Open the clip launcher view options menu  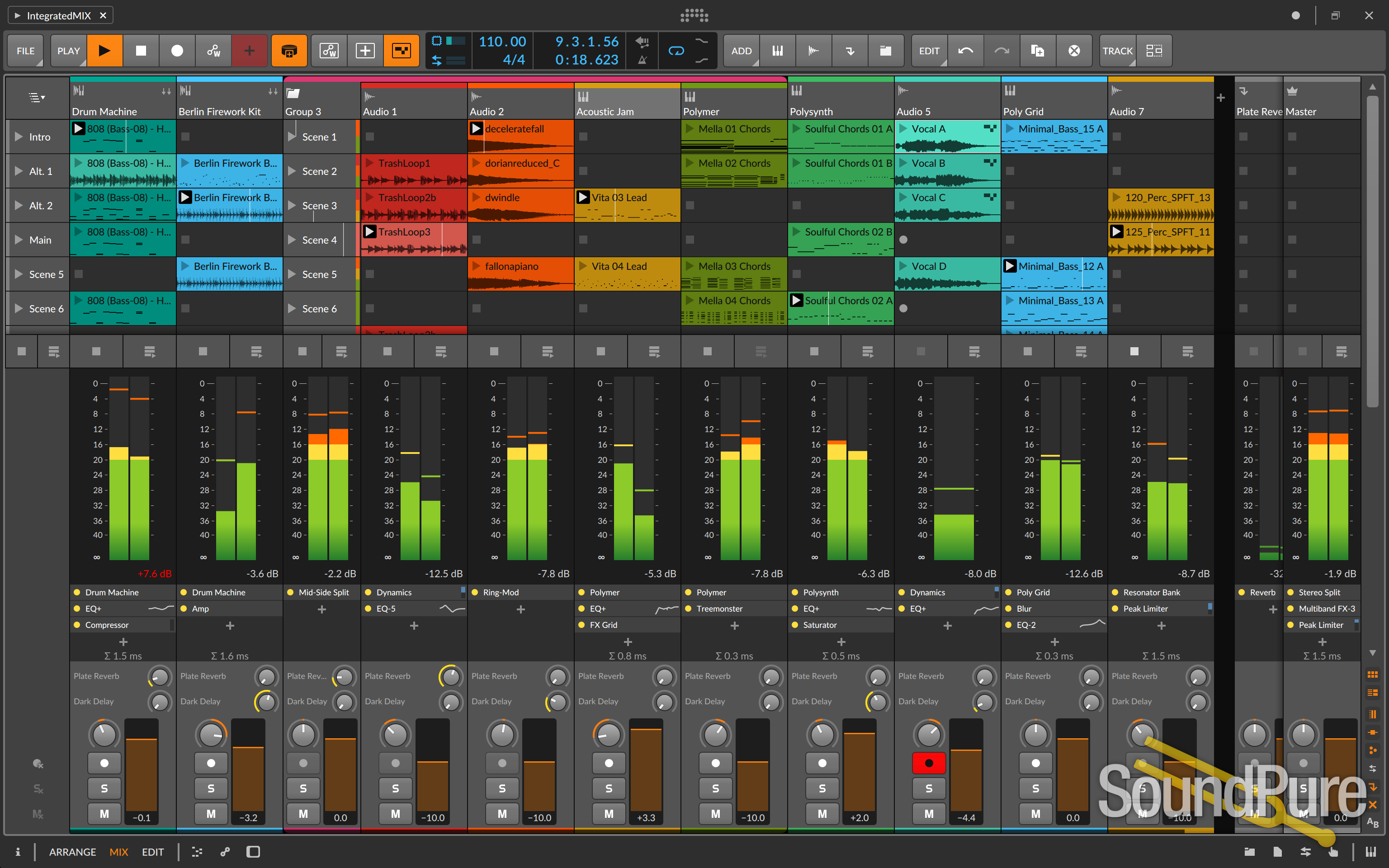pos(37,98)
